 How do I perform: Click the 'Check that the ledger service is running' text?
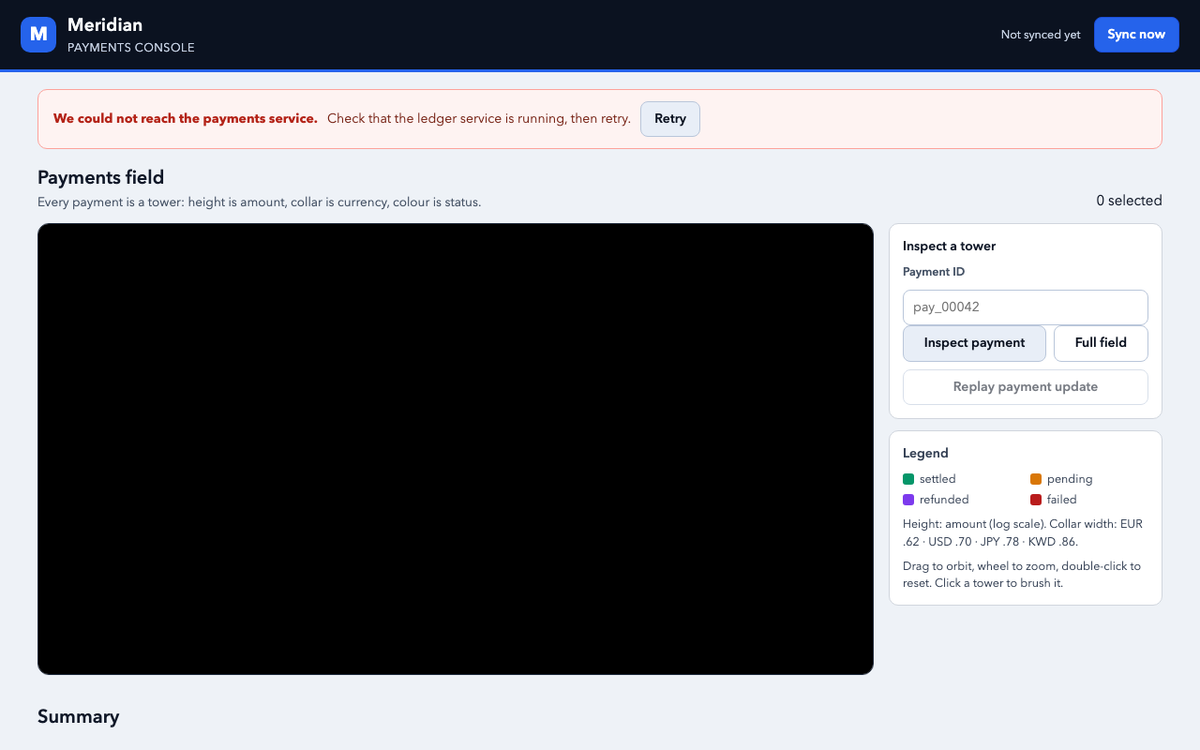(479, 119)
